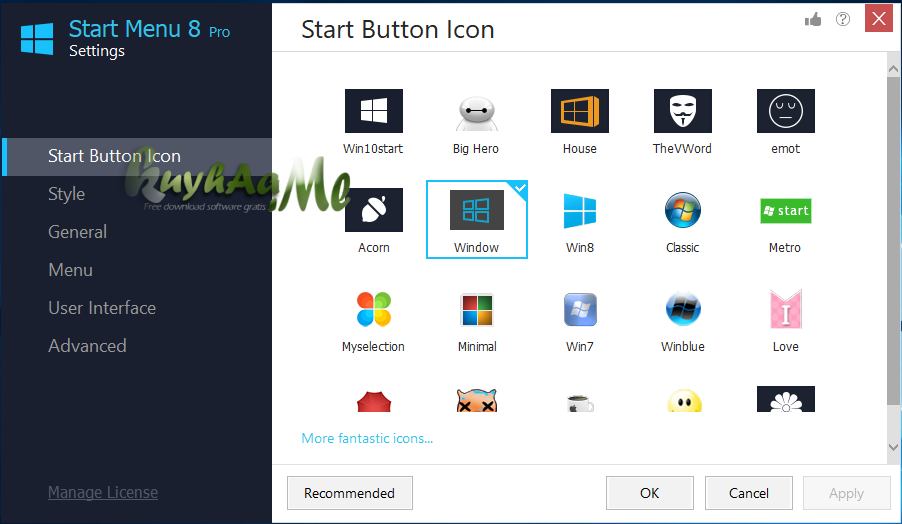
Task: Open the User Interface section
Action: point(102,308)
